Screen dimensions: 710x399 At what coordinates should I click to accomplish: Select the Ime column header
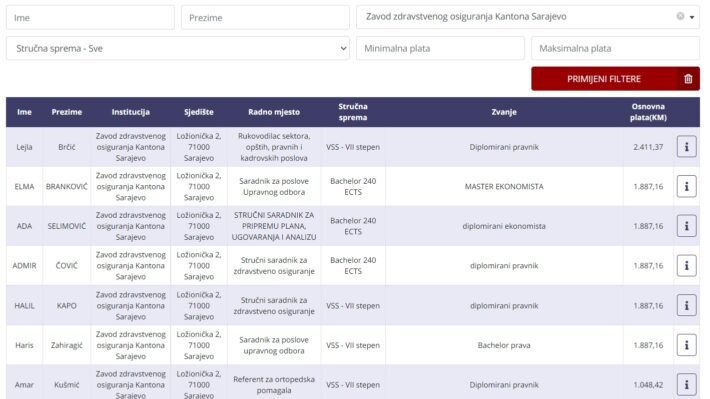[x=24, y=112]
